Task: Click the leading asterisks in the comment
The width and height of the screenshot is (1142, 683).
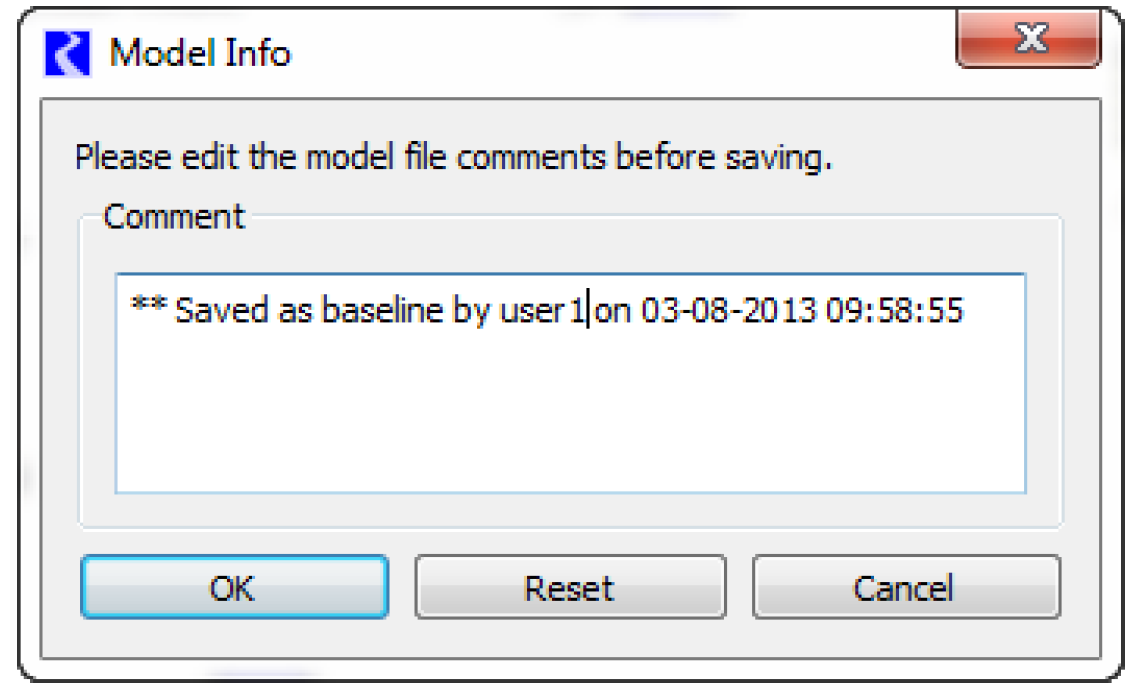Action: (x=148, y=308)
